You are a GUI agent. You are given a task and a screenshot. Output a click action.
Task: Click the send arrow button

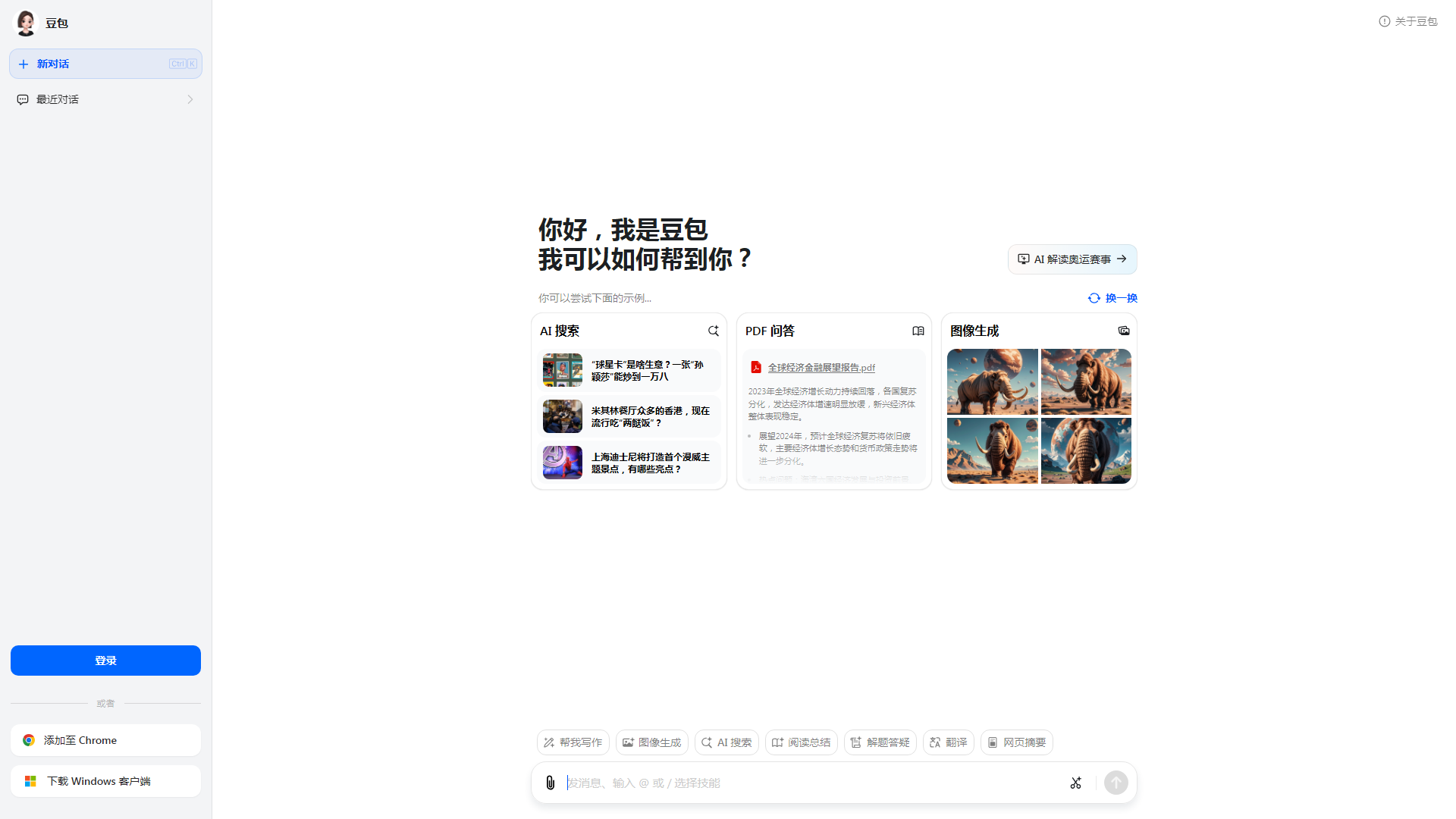1116,783
